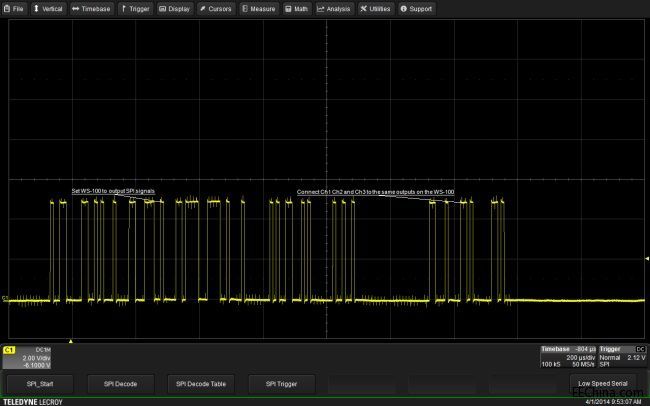This screenshot has height=406, width=650.
Task: Click the SPI_Start button
Action: coord(40,384)
